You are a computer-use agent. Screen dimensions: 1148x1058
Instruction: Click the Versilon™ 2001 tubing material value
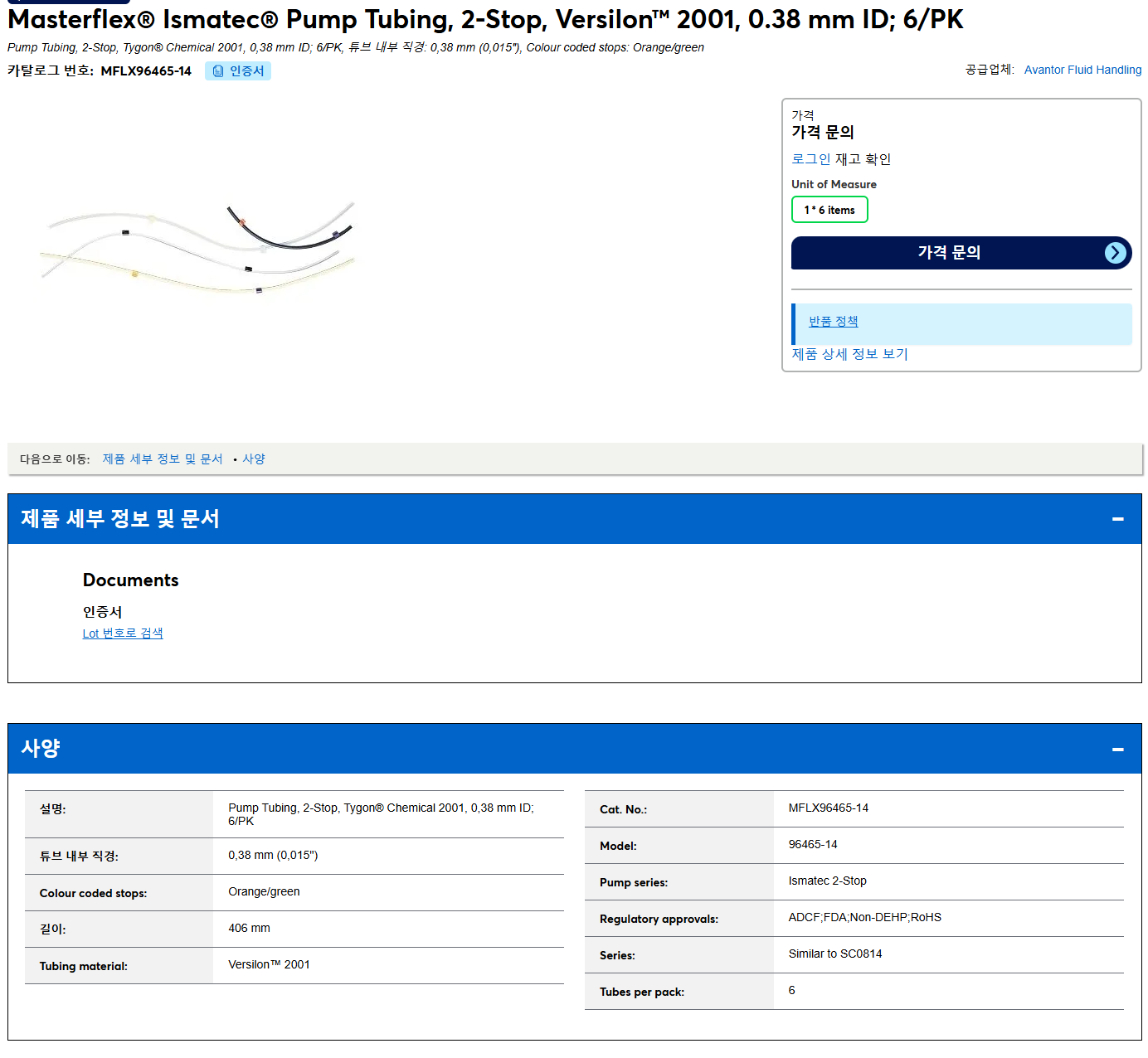tap(269, 965)
